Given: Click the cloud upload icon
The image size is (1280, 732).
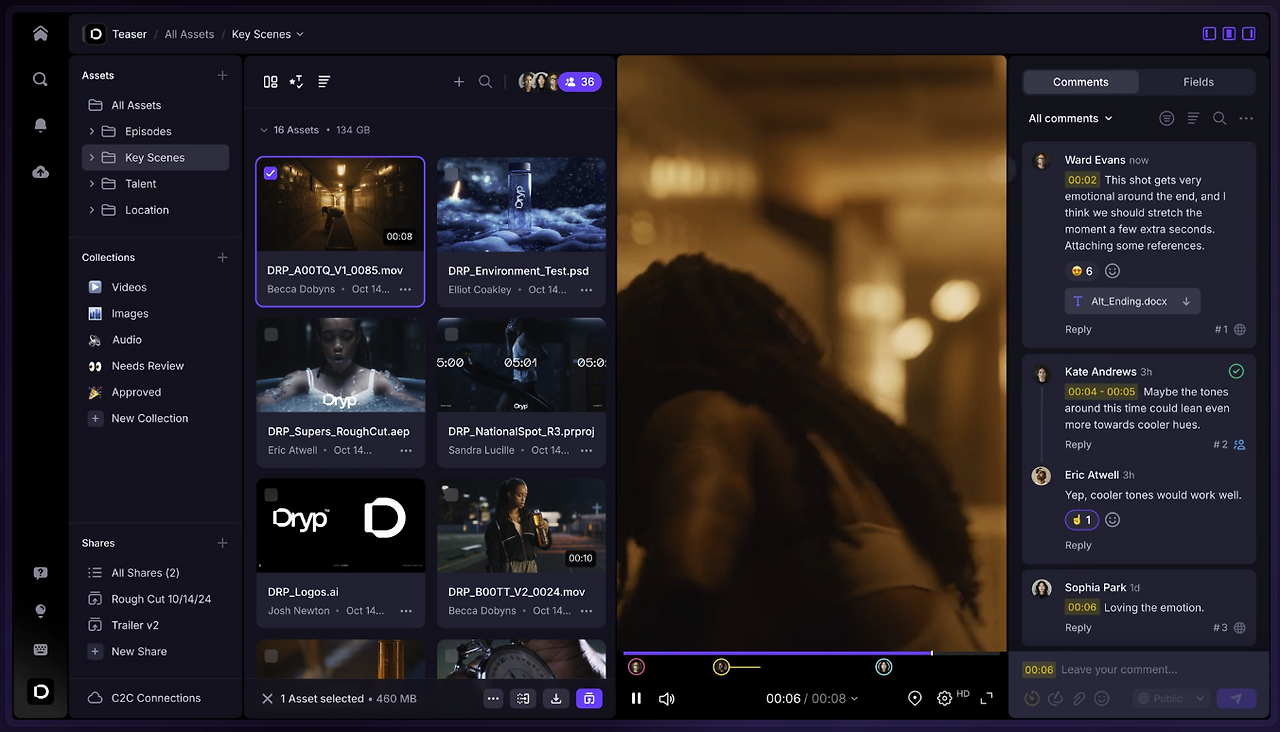Looking at the screenshot, I should [x=40, y=172].
